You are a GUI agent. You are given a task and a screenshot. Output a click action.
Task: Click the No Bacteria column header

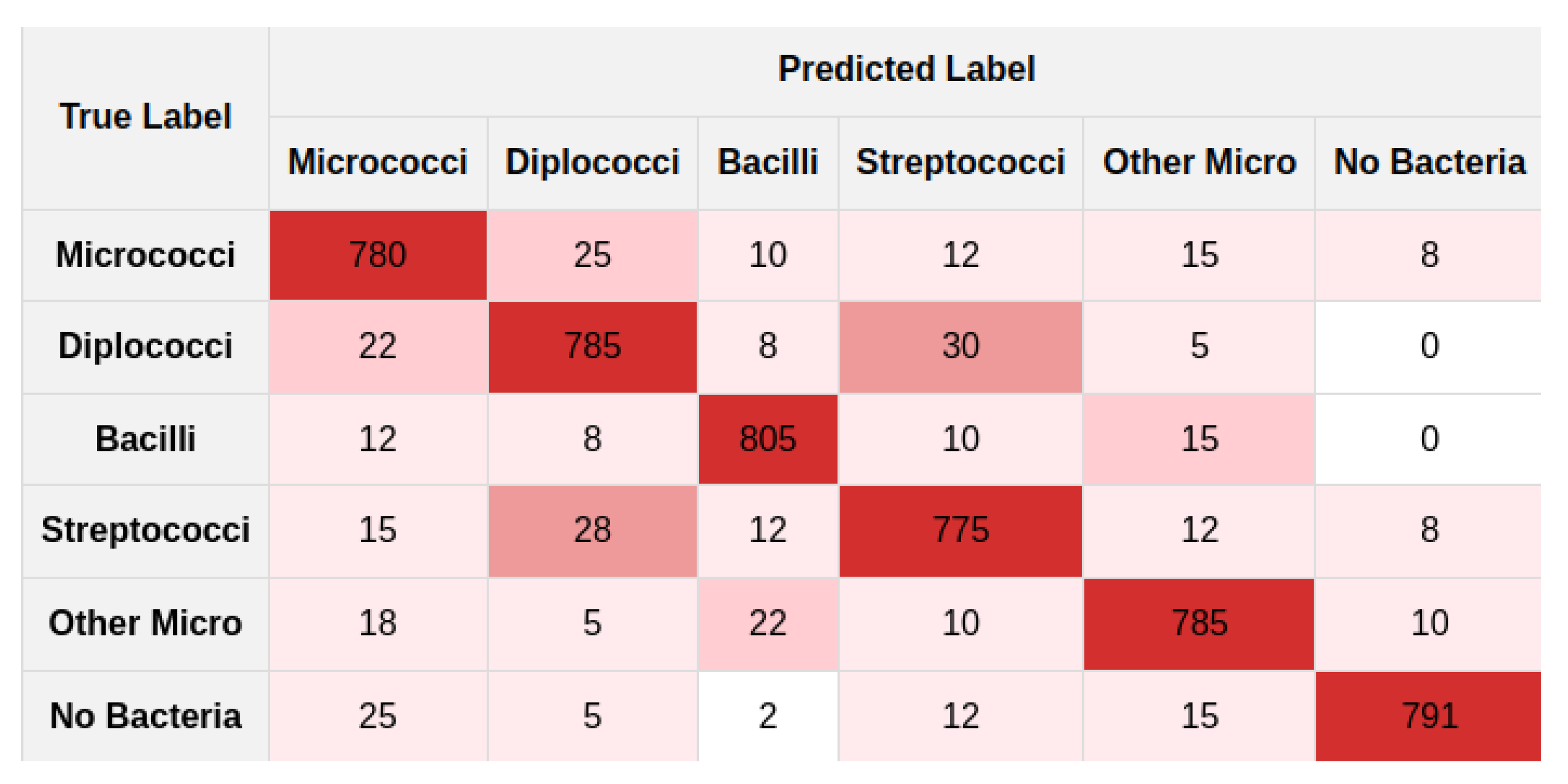pos(1429,162)
